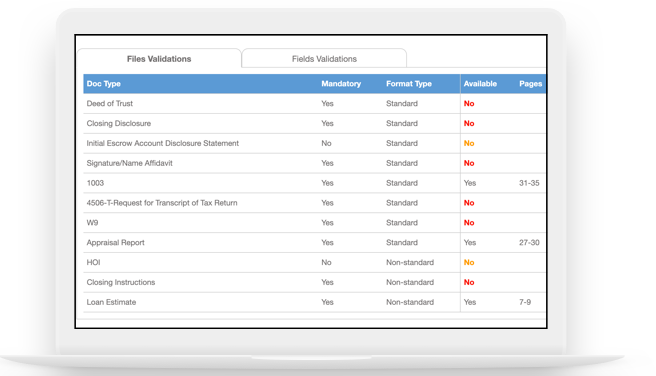Select the Signature/Name Affidavit row
Screen dimensions: 656x376
(x=315, y=163)
